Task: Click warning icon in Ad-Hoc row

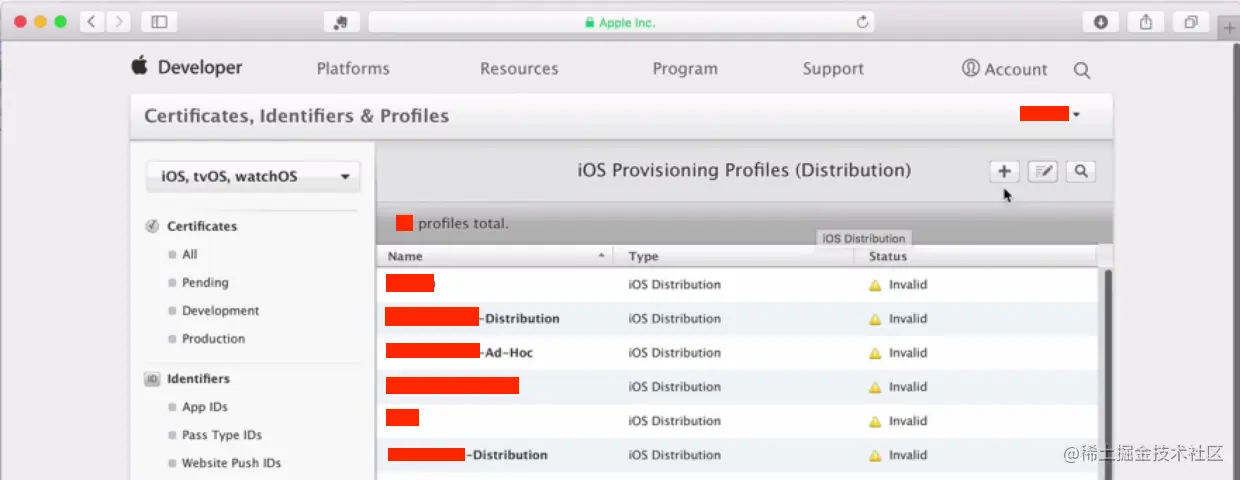Action: [x=875, y=353]
